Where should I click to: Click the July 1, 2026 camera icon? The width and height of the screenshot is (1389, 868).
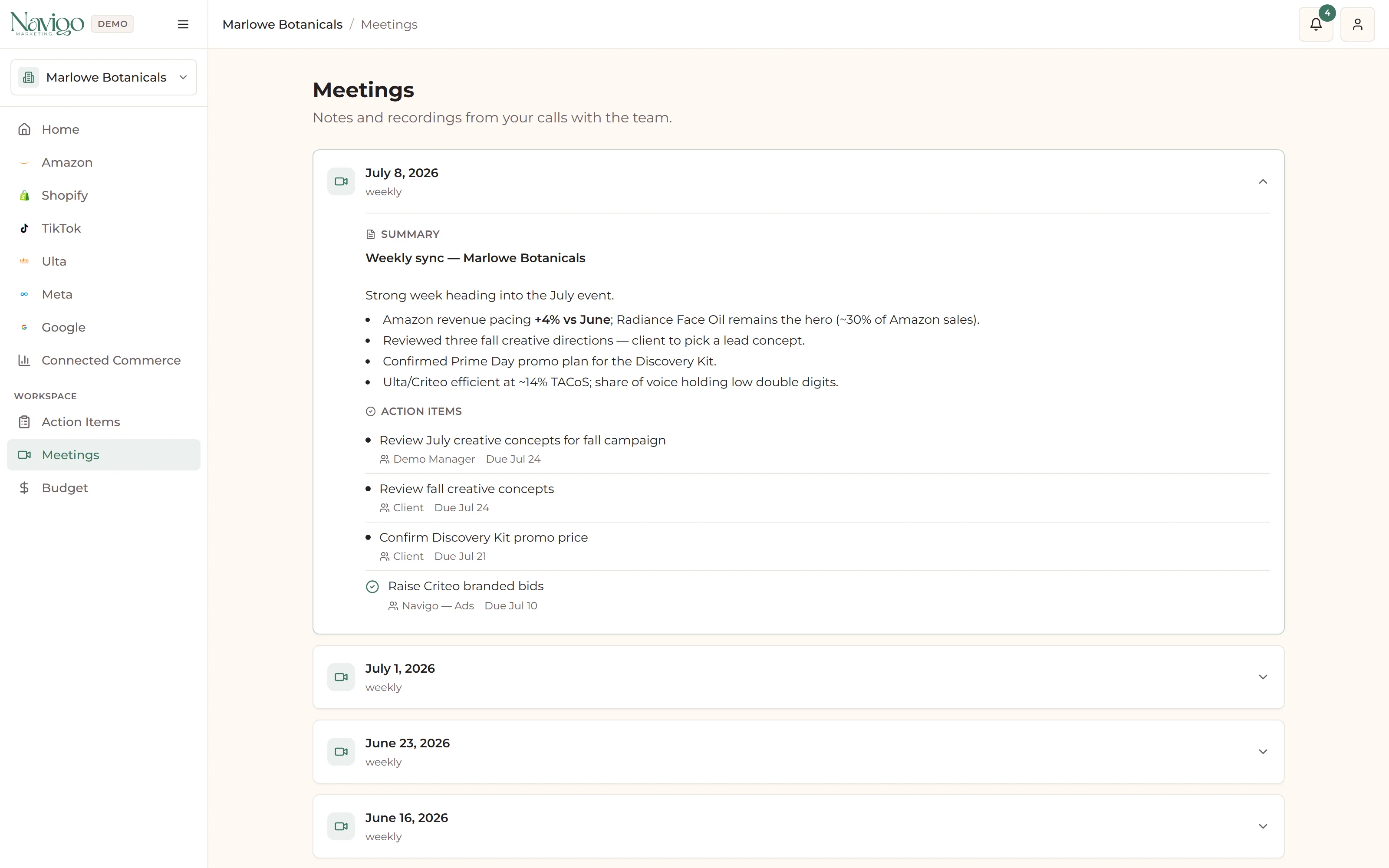[341, 677]
